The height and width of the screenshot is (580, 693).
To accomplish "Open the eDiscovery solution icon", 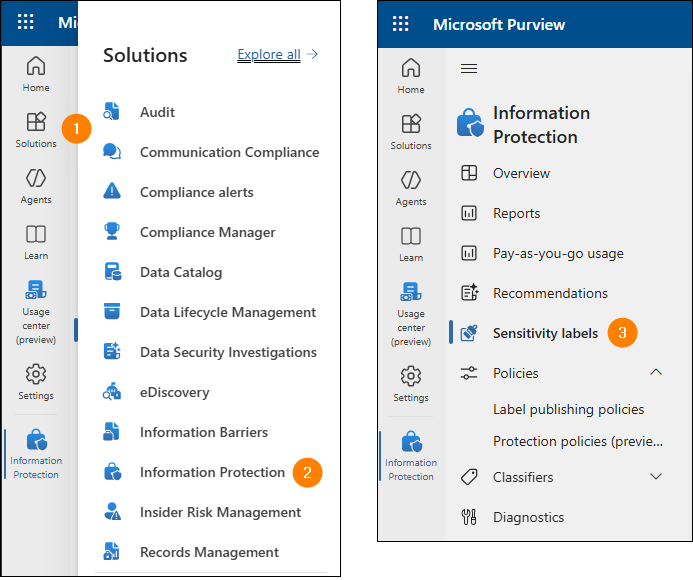I will (x=112, y=392).
